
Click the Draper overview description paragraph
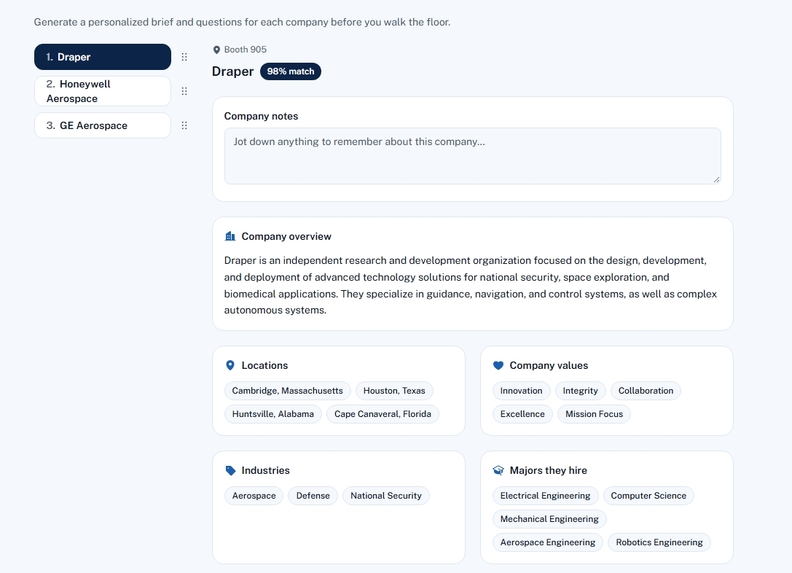coord(471,285)
